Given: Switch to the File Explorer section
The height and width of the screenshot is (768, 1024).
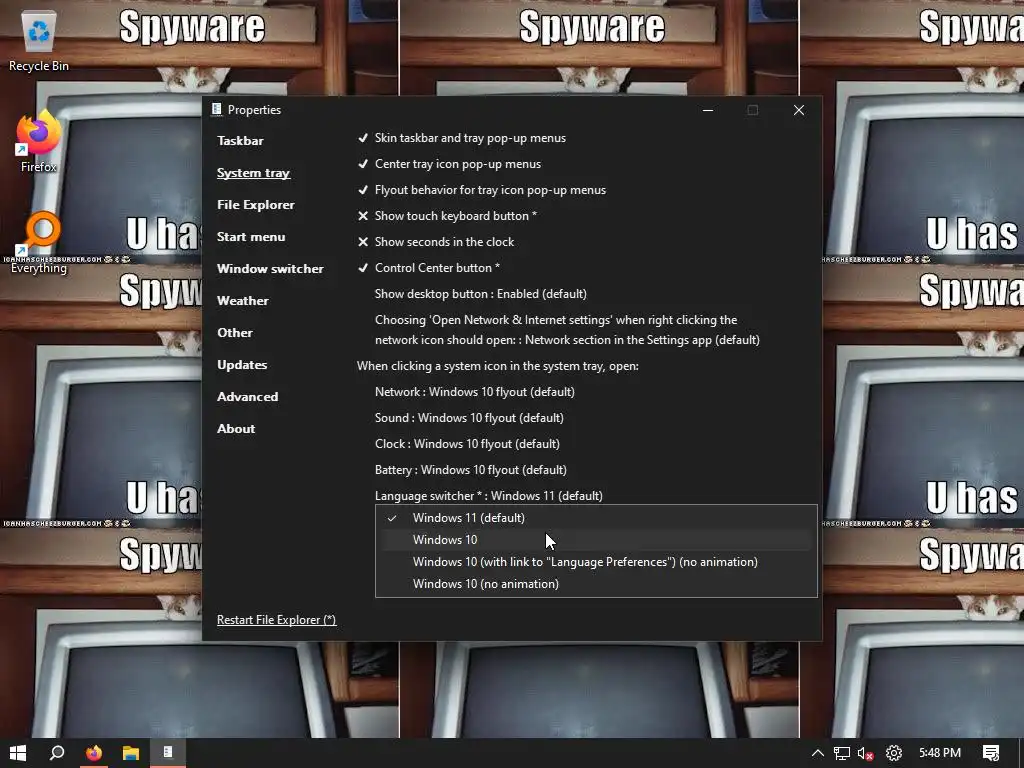Looking at the screenshot, I should 256,204.
